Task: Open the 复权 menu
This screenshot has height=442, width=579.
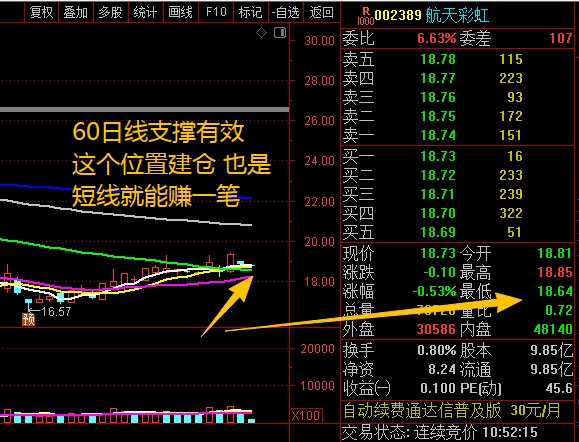Action: pyautogui.click(x=41, y=13)
